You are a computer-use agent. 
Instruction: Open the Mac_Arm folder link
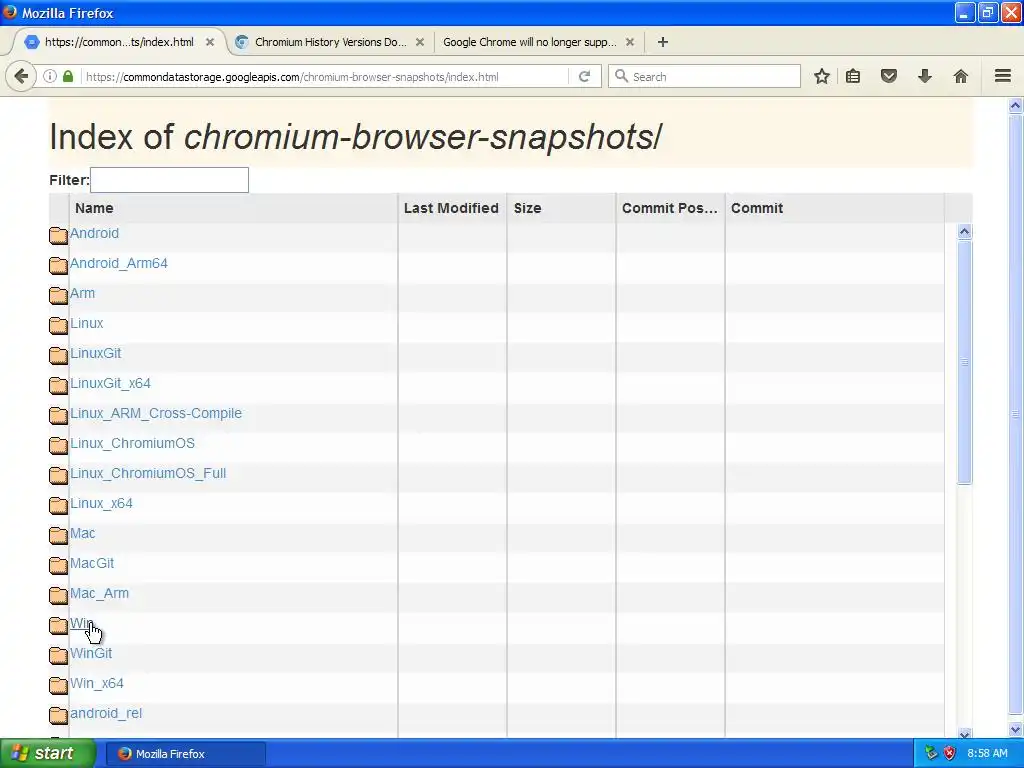pos(99,593)
